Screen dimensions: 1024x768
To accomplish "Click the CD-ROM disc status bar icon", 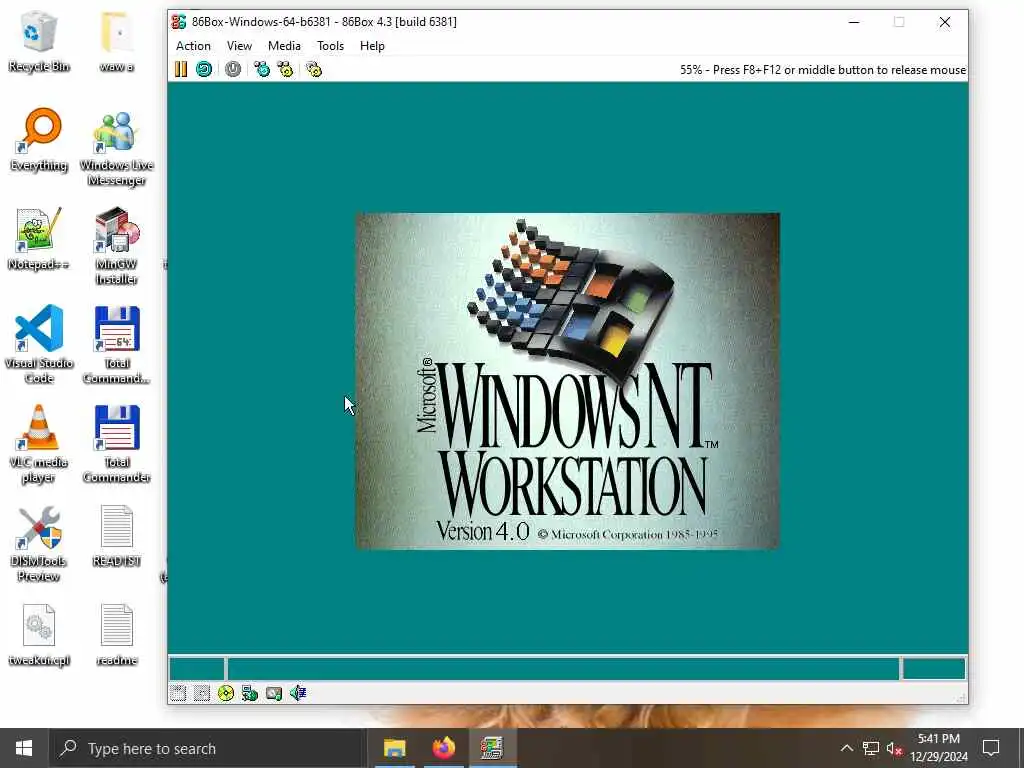I will tap(226, 694).
